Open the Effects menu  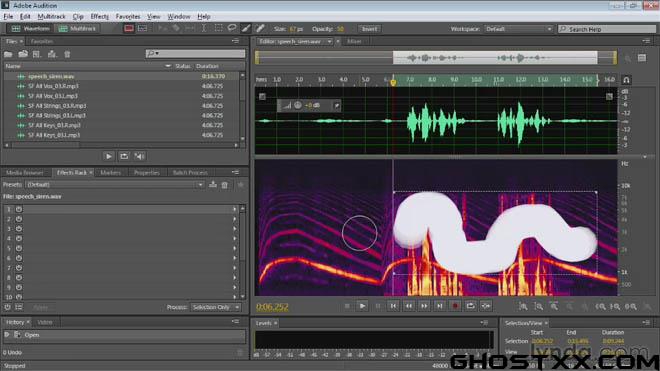coord(99,16)
